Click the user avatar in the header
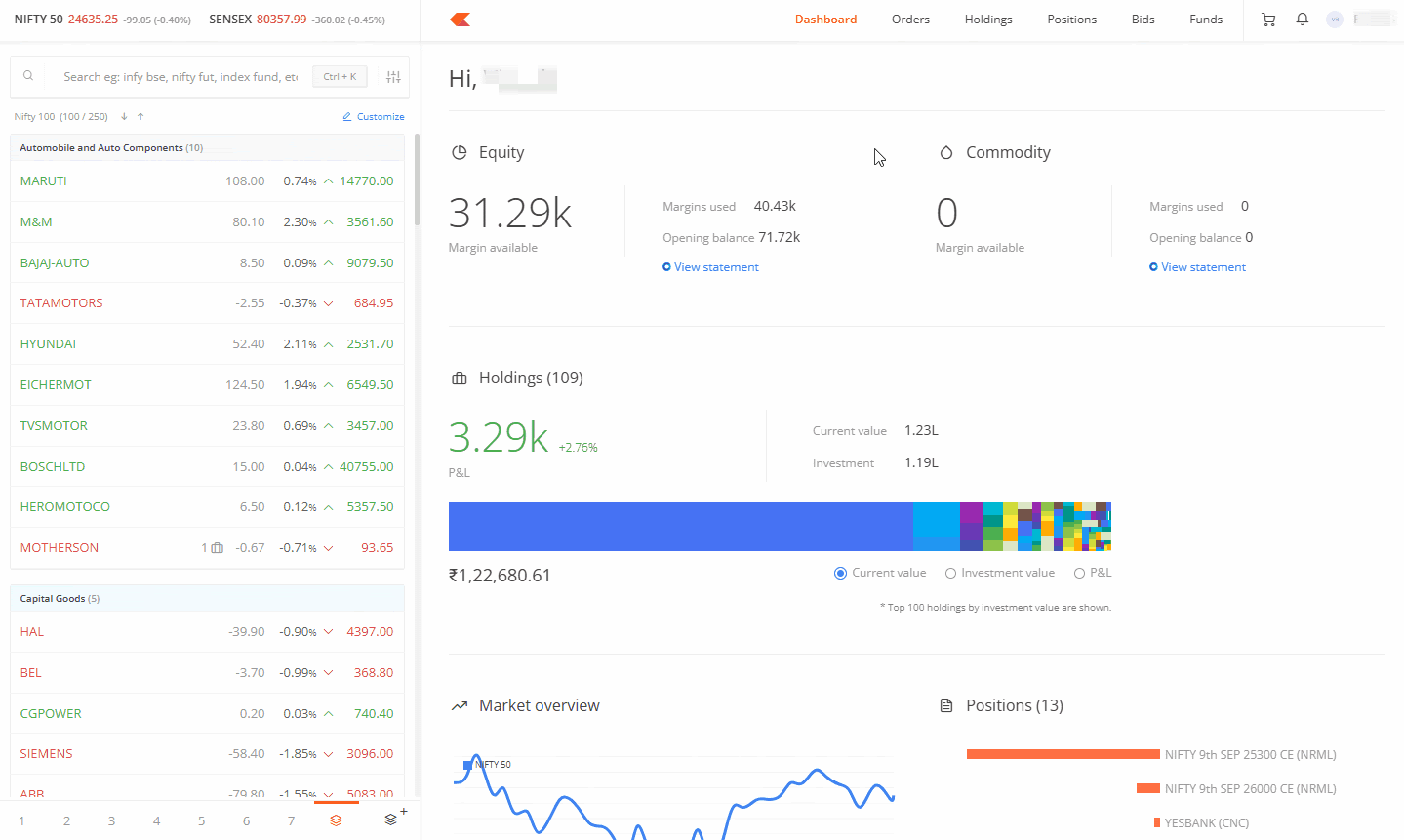This screenshot has width=1404, height=840. coord(1335,20)
